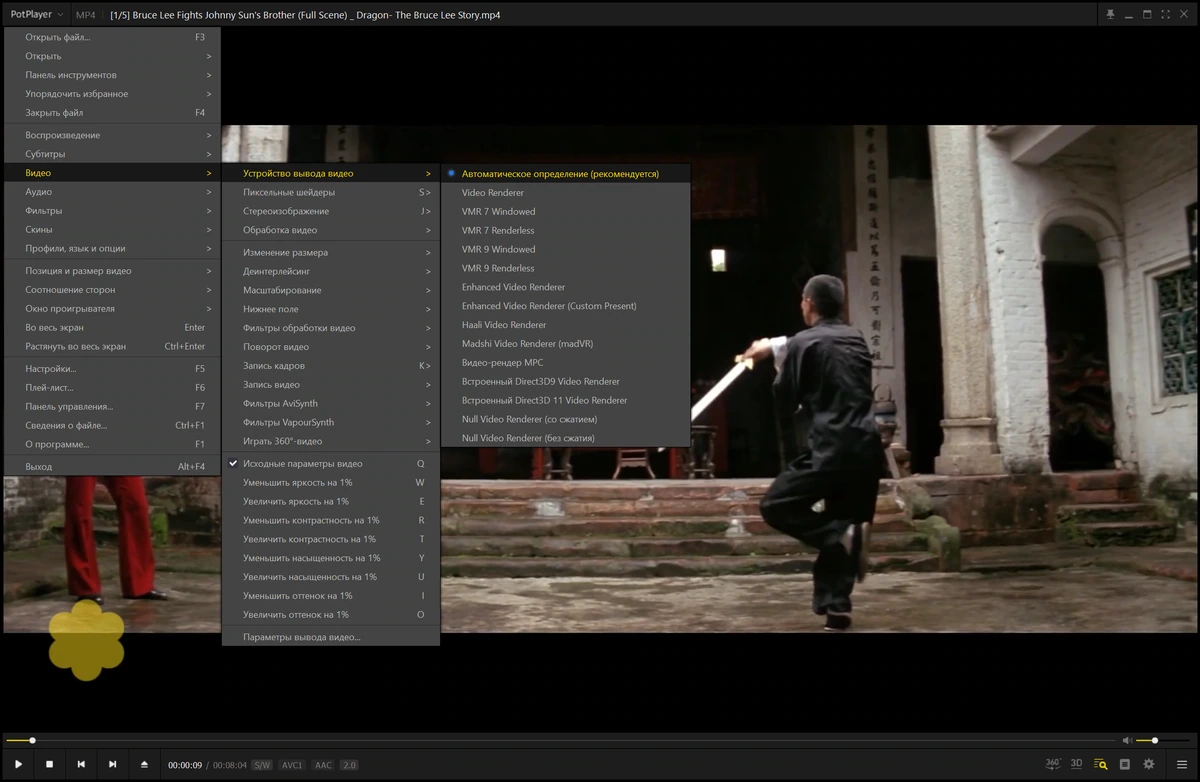Click the 2.0 channel indicator
This screenshot has height=782, width=1200.
349,765
